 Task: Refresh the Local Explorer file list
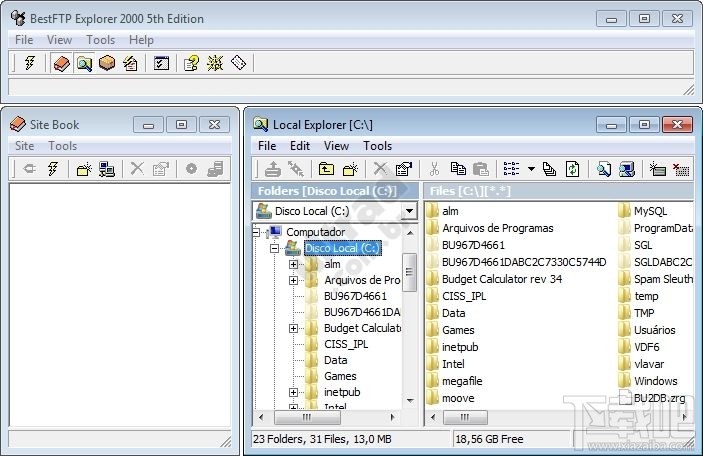coord(573,169)
